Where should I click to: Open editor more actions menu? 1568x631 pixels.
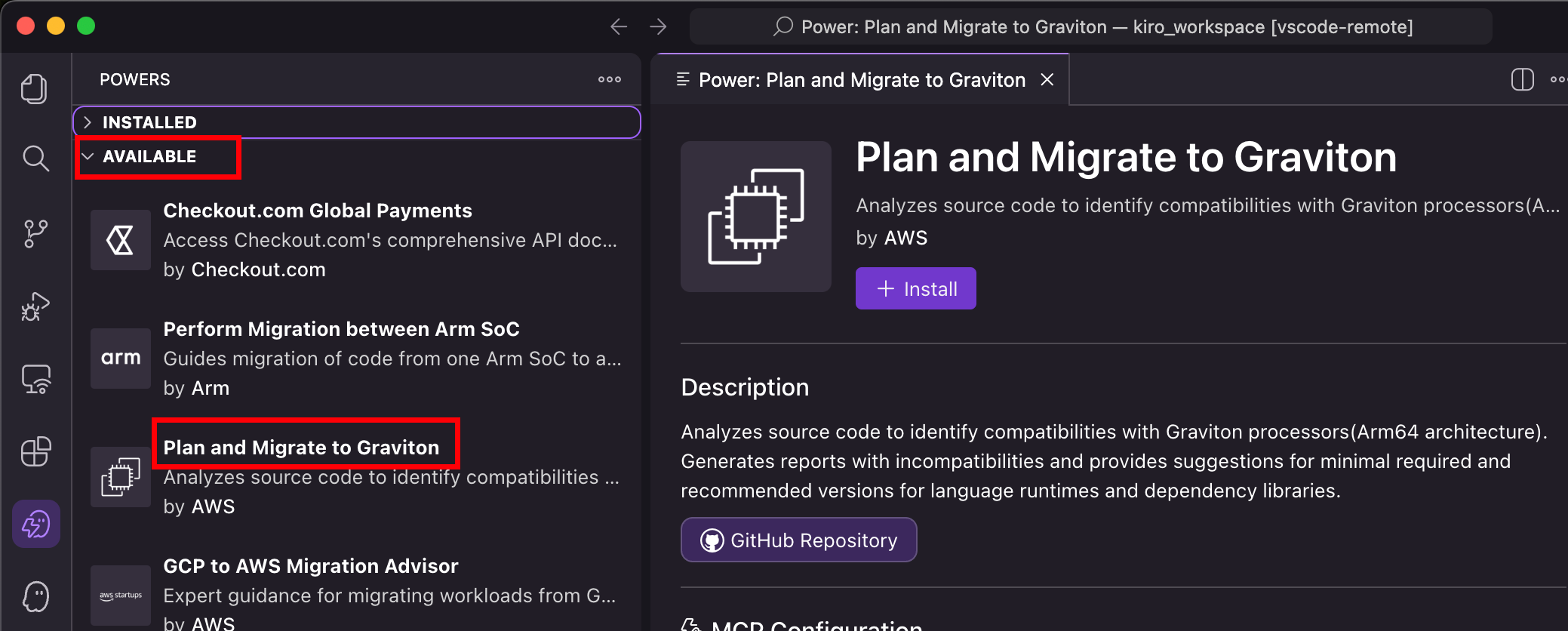pyautogui.click(x=1559, y=79)
